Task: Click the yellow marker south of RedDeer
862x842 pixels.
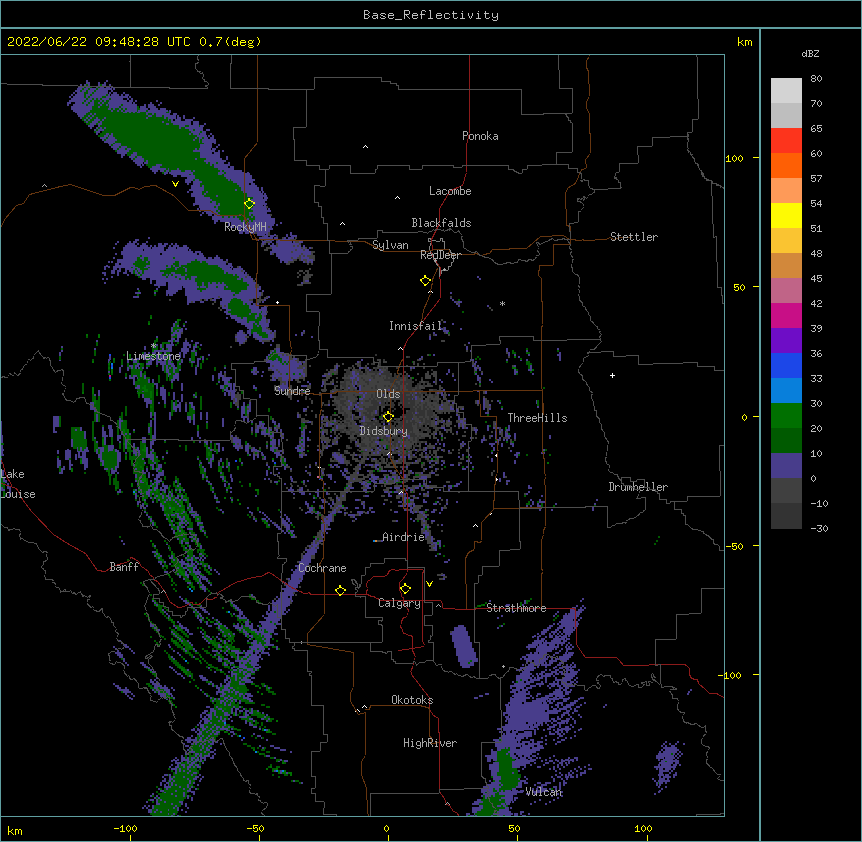Action: [x=425, y=280]
